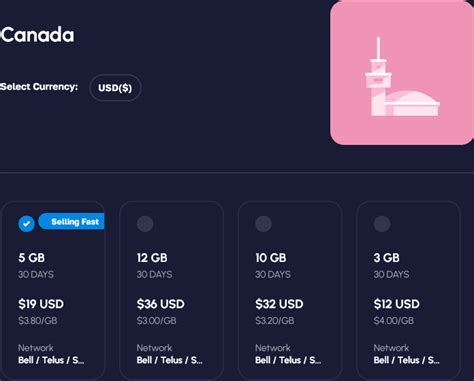Image resolution: width=474 pixels, height=381 pixels.
Task: Select the 10 GB plan radio button
Action: [263, 224]
